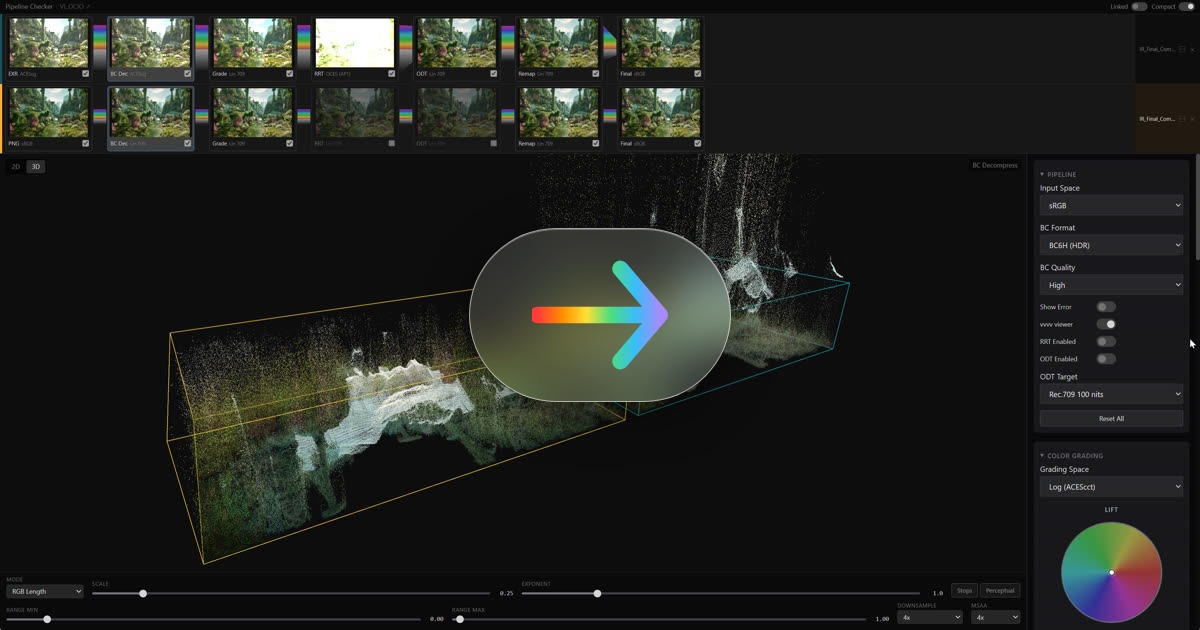
Task: Click the Lift color wheel center handle
Action: [1111, 572]
